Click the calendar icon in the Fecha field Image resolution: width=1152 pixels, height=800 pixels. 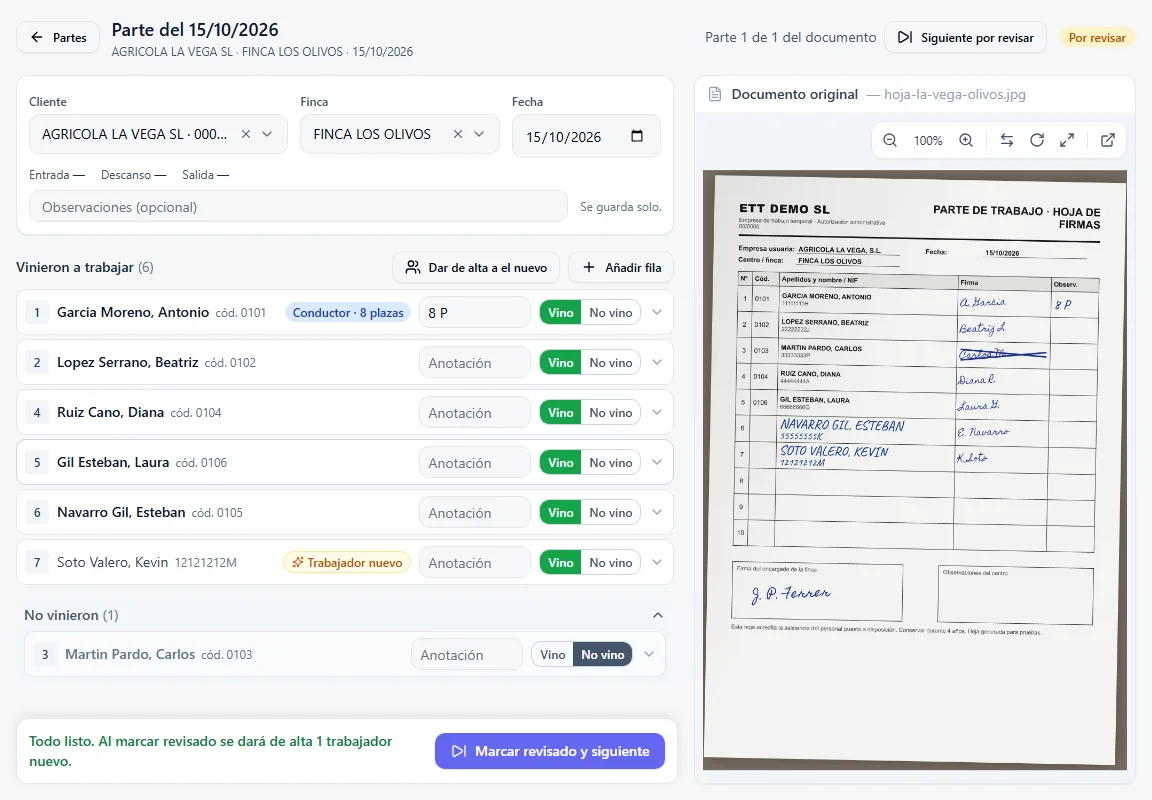[x=637, y=136]
